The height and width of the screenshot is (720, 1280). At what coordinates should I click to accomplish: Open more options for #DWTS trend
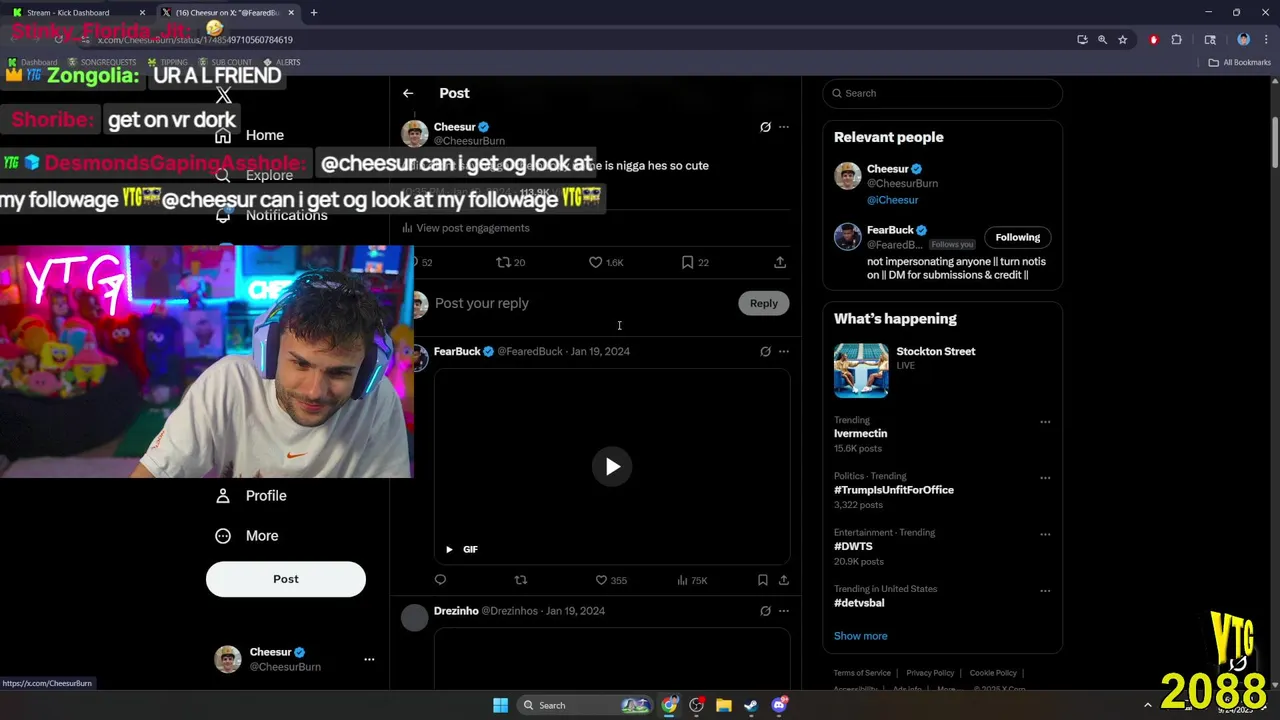(1045, 534)
